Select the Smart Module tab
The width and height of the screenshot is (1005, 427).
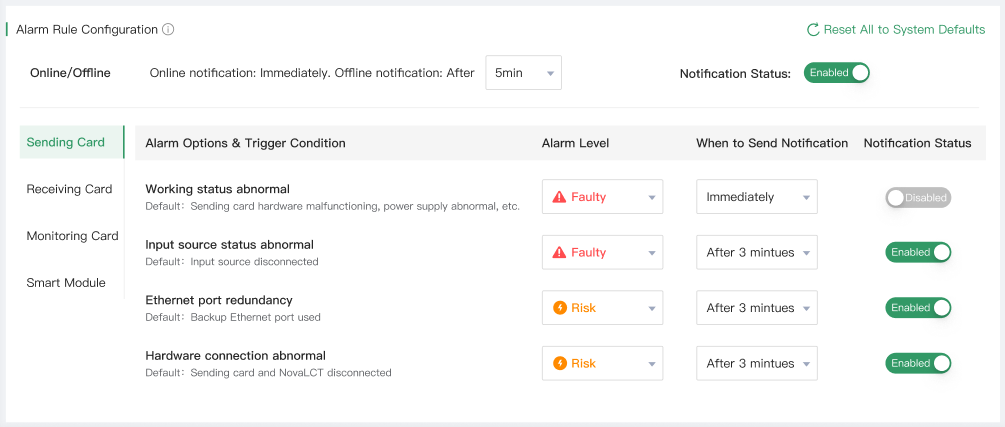[66, 283]
